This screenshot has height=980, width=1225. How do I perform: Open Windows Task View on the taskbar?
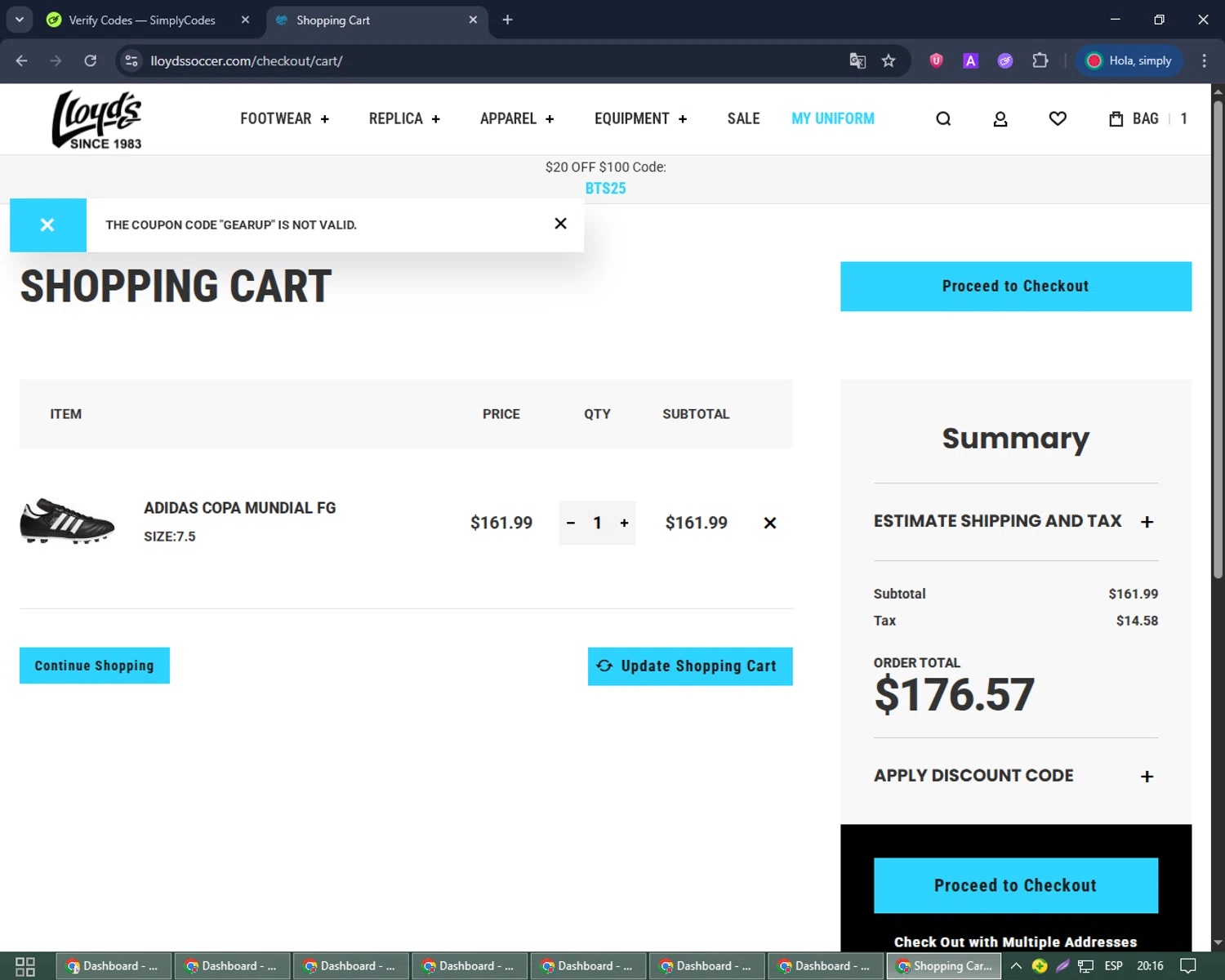(25, 966)
